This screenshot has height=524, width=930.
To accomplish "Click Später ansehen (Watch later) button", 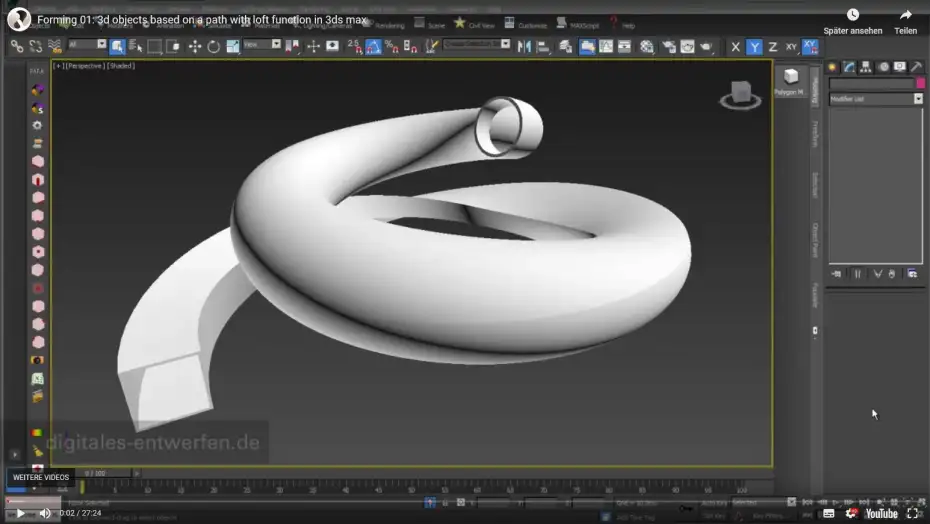I will pos(852,22).
